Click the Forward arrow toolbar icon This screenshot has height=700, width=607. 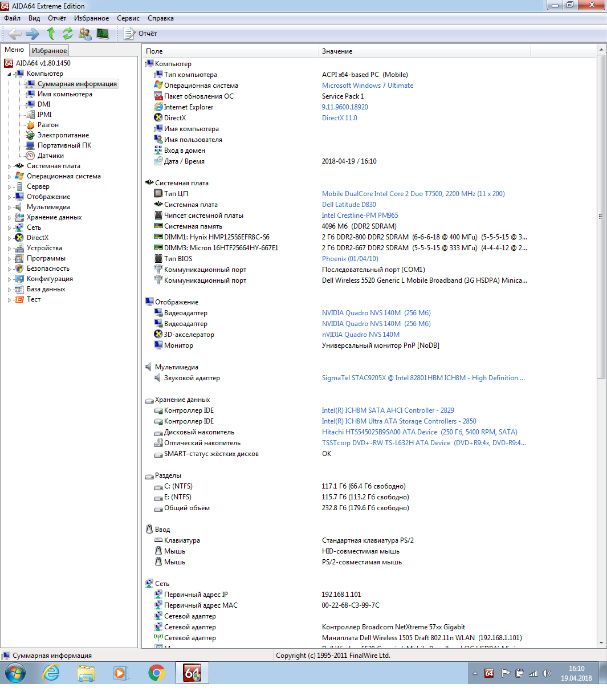(32, 33)
